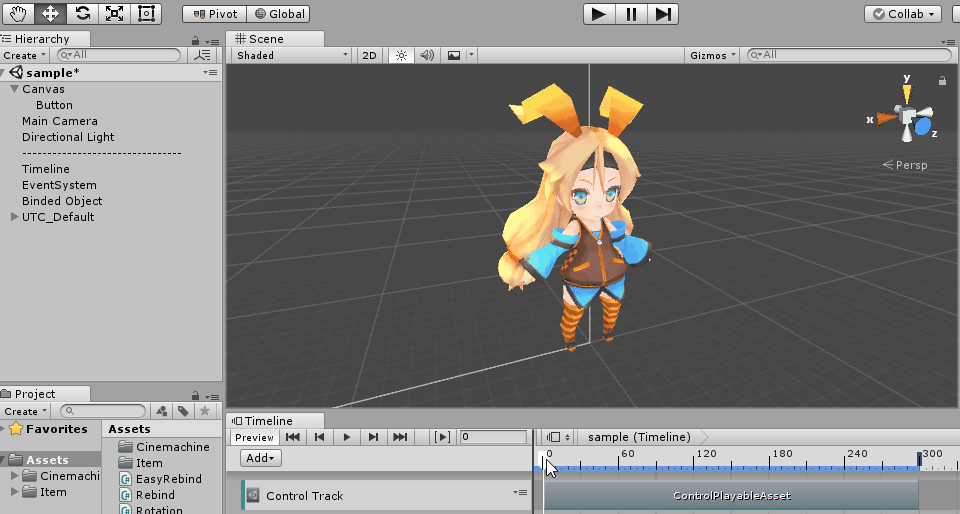
Task: Expand Item folder in Project tree
Action: click(x=15, y=491)
